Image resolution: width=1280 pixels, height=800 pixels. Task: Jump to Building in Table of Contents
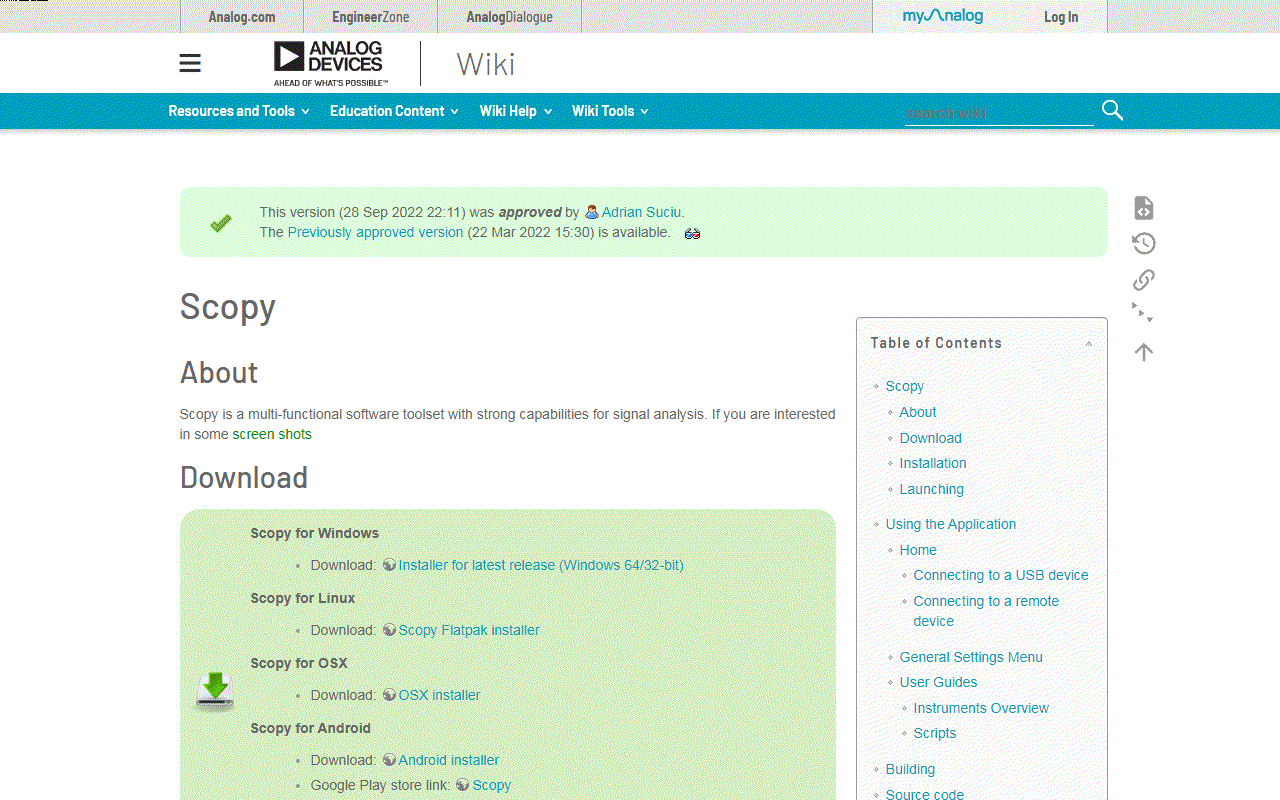tap(910, 769)
